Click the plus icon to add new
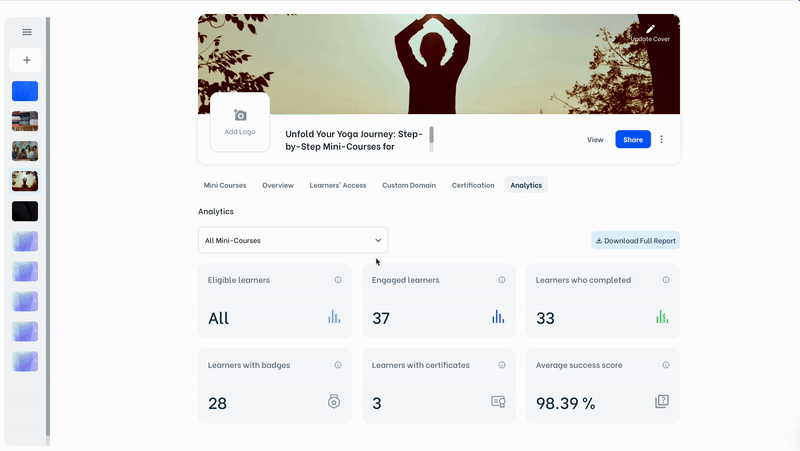 click(x=26, y=60)
